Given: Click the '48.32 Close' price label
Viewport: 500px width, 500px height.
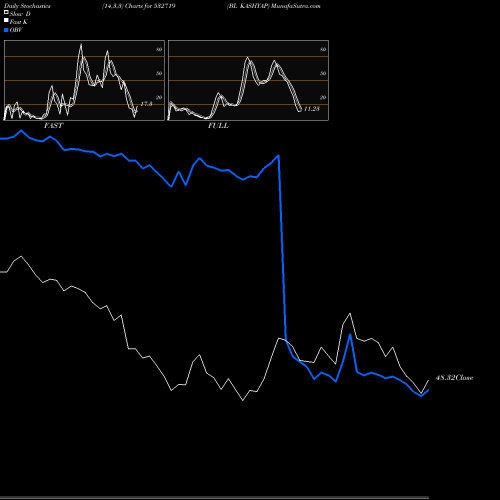Looking at the screenshot, I should (x=454, y=378).
